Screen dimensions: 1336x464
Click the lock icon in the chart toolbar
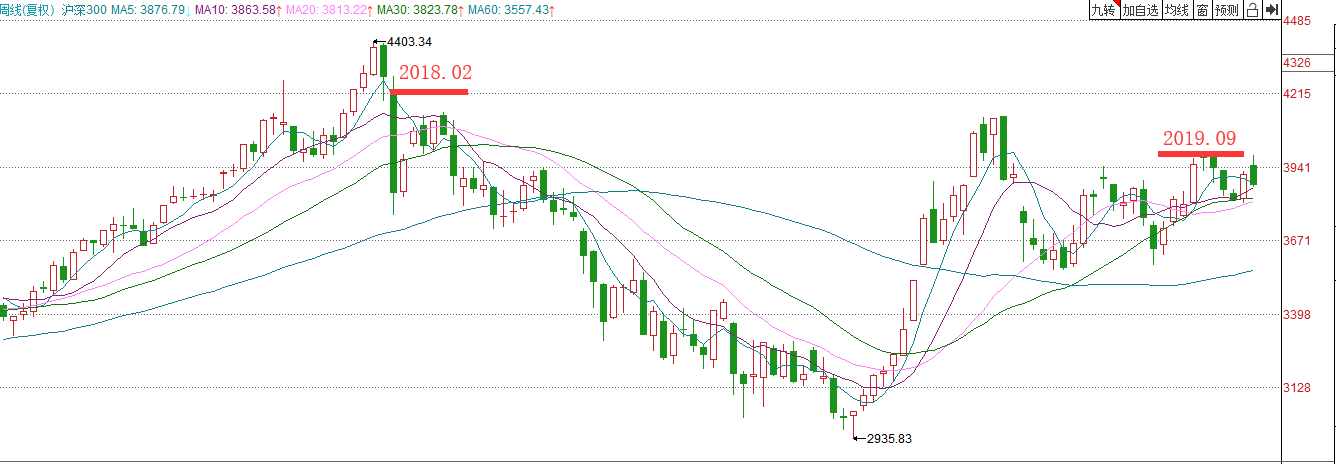click(x=1253, y=10)
